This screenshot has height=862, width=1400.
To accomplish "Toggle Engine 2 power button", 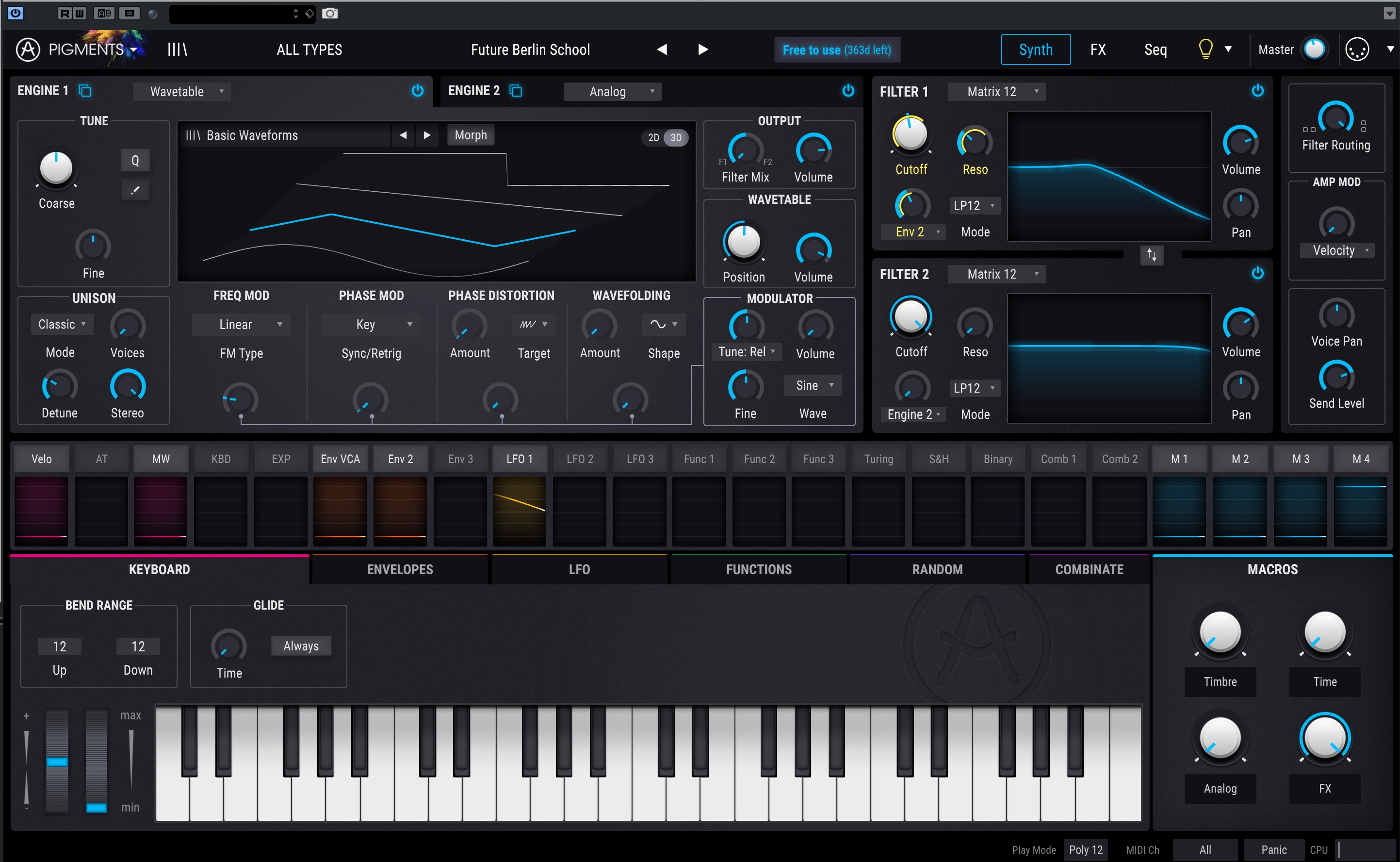I will tap(848, 91).
